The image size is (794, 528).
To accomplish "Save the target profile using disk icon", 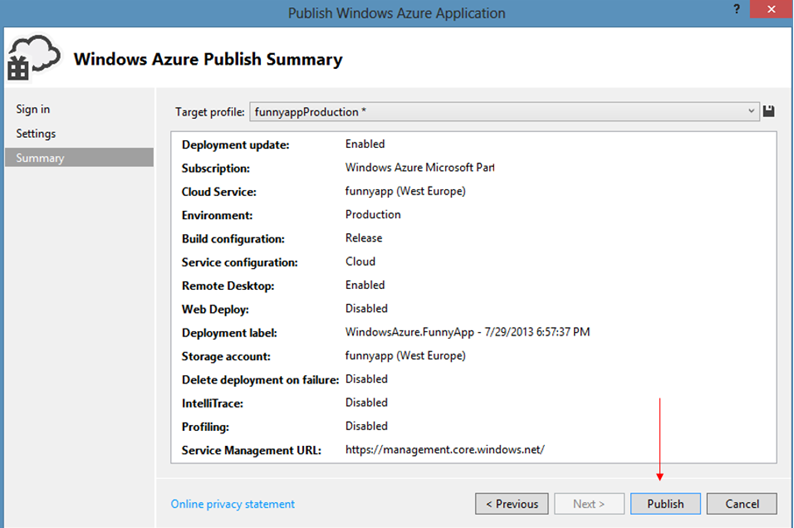I will tap(768, 111).
